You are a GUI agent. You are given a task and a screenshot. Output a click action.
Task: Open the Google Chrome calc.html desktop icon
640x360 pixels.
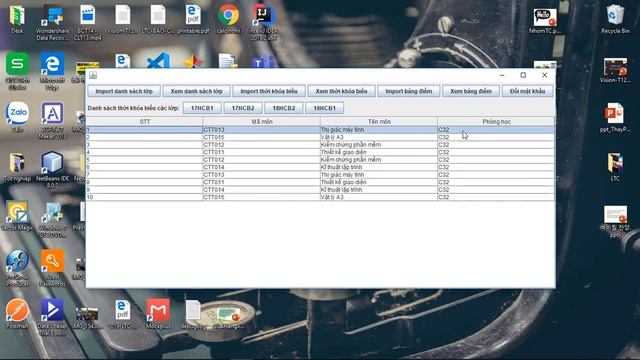tap(228, 18)
